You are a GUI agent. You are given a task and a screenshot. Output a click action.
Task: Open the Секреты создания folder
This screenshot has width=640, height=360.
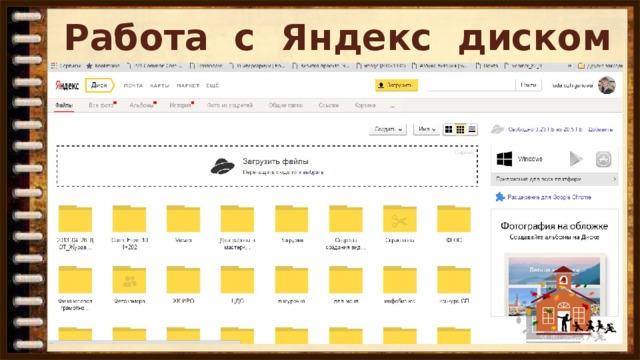[346, 219]
